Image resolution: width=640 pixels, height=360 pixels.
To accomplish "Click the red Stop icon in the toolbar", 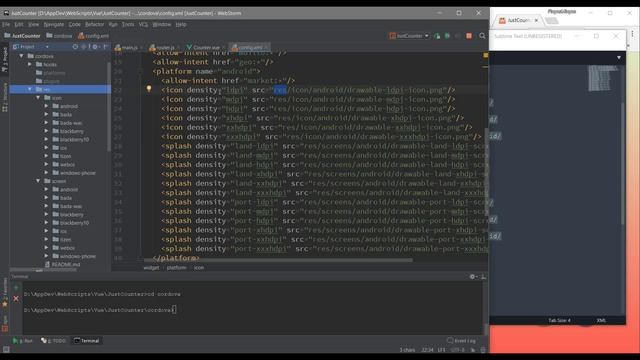I will 469,36.
